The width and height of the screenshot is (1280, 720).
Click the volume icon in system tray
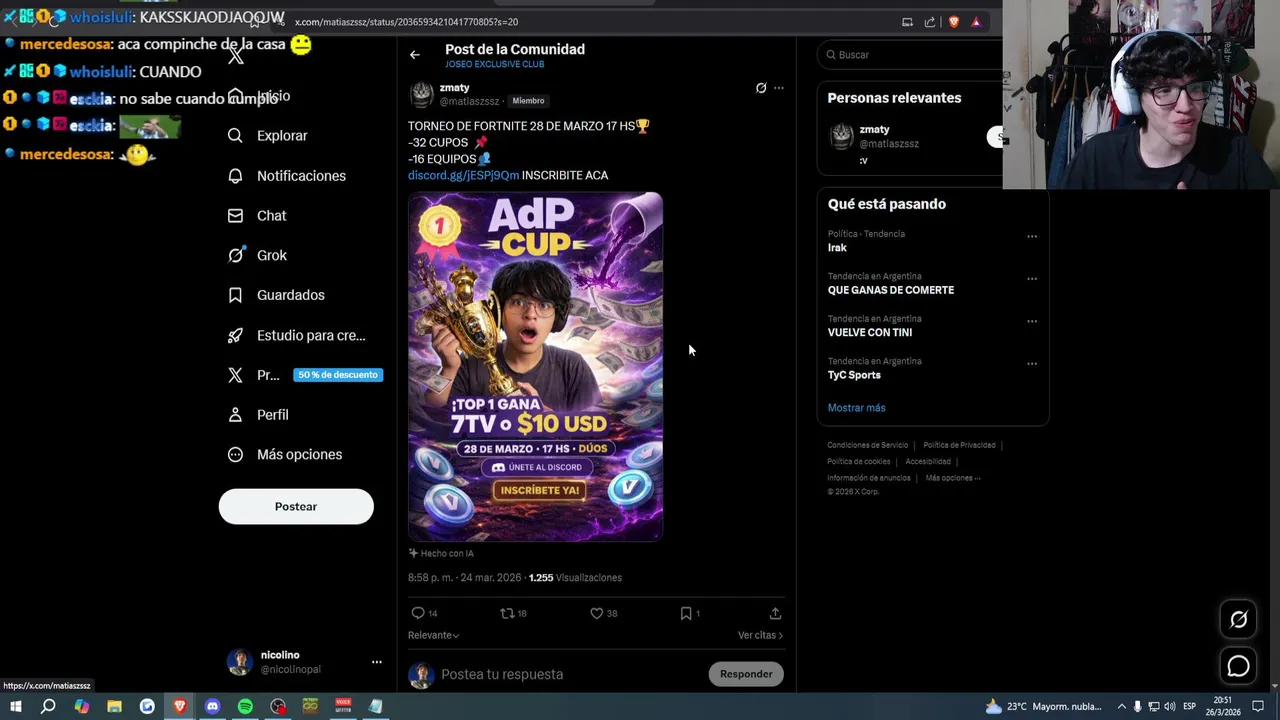(x=1170, y=706)
